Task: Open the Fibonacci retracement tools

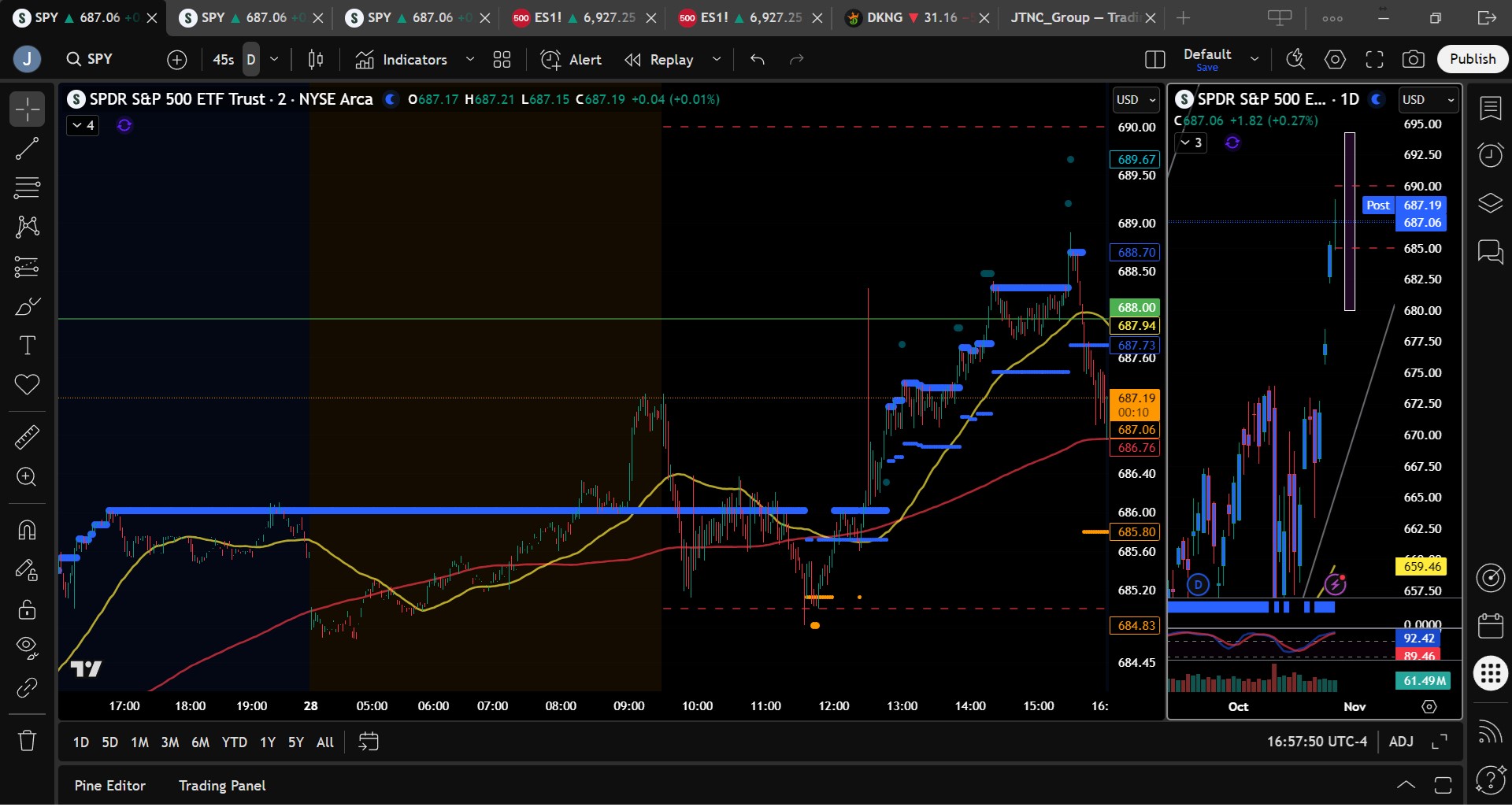Action: (27, 188)
